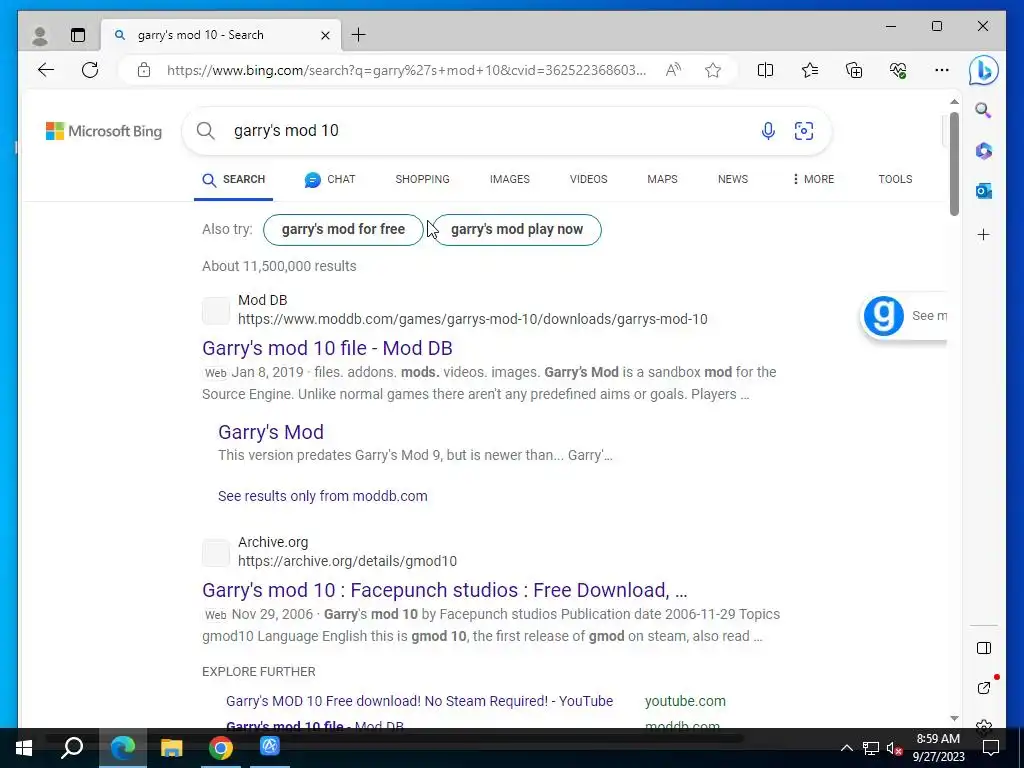Switch to the SHOPPING tab

[x=423, y=179]
